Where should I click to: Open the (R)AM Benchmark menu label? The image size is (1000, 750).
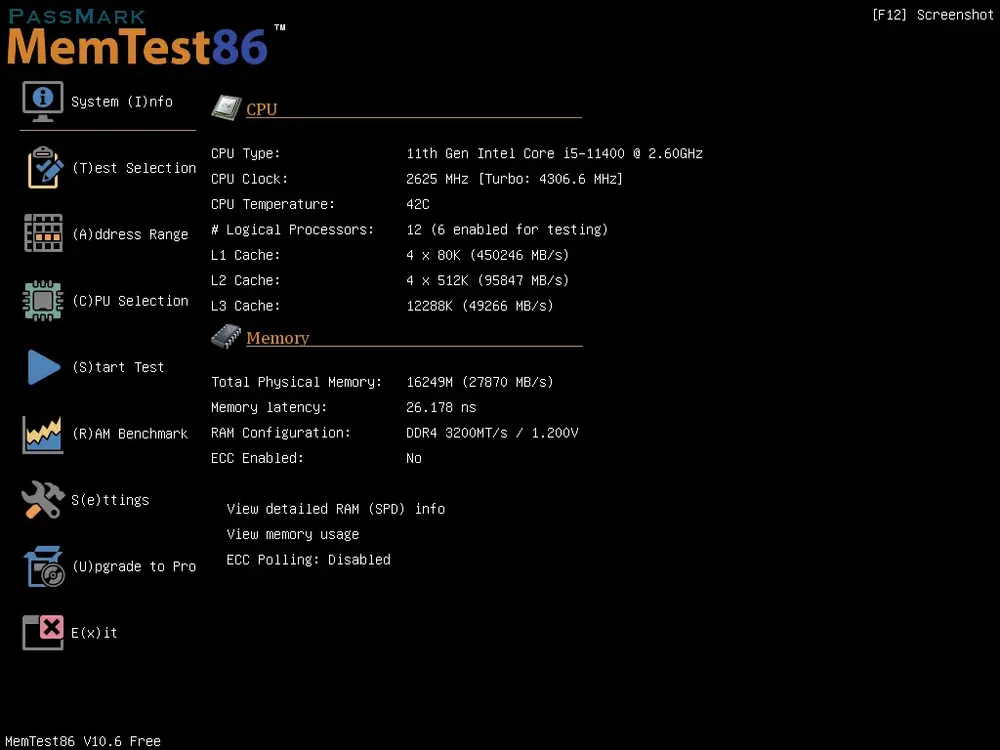tap(130, 434)
